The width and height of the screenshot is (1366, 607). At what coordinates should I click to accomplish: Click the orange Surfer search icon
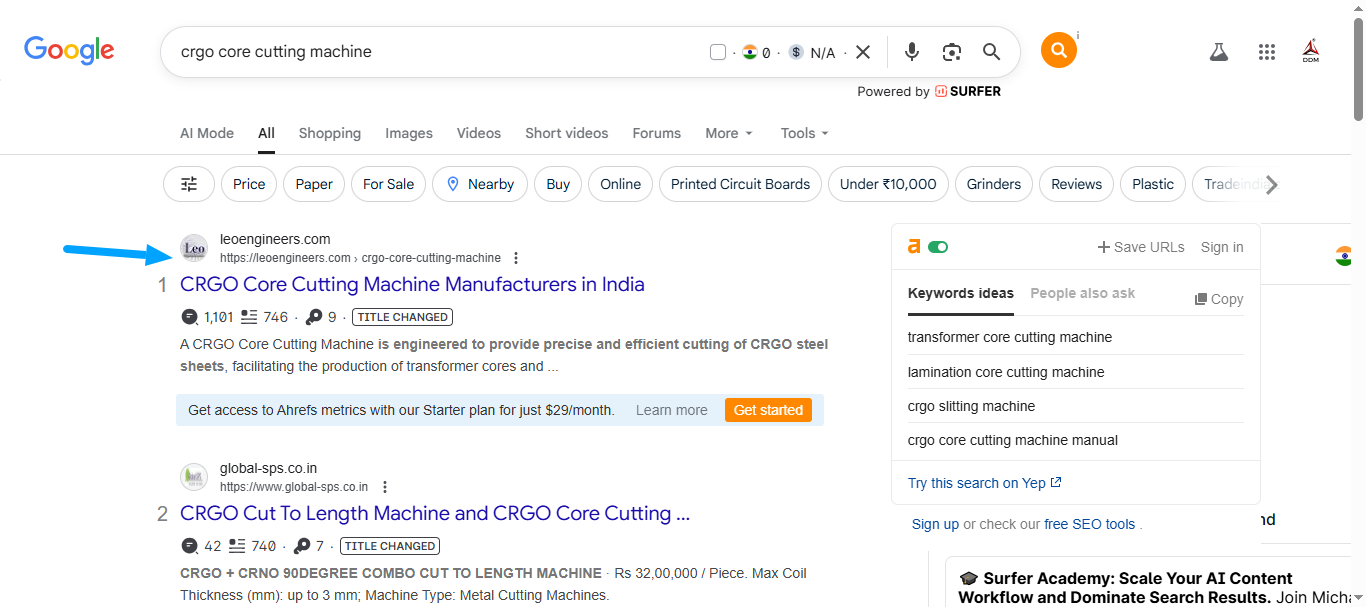click(x=1058, y=50)
